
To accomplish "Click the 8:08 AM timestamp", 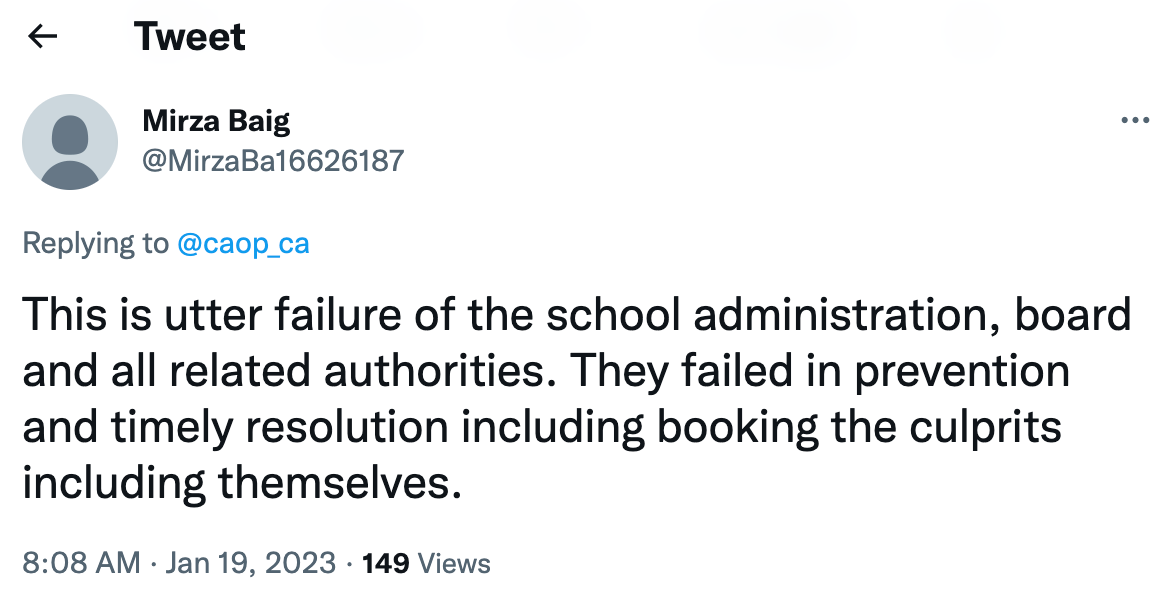I will tap(81, 563).
